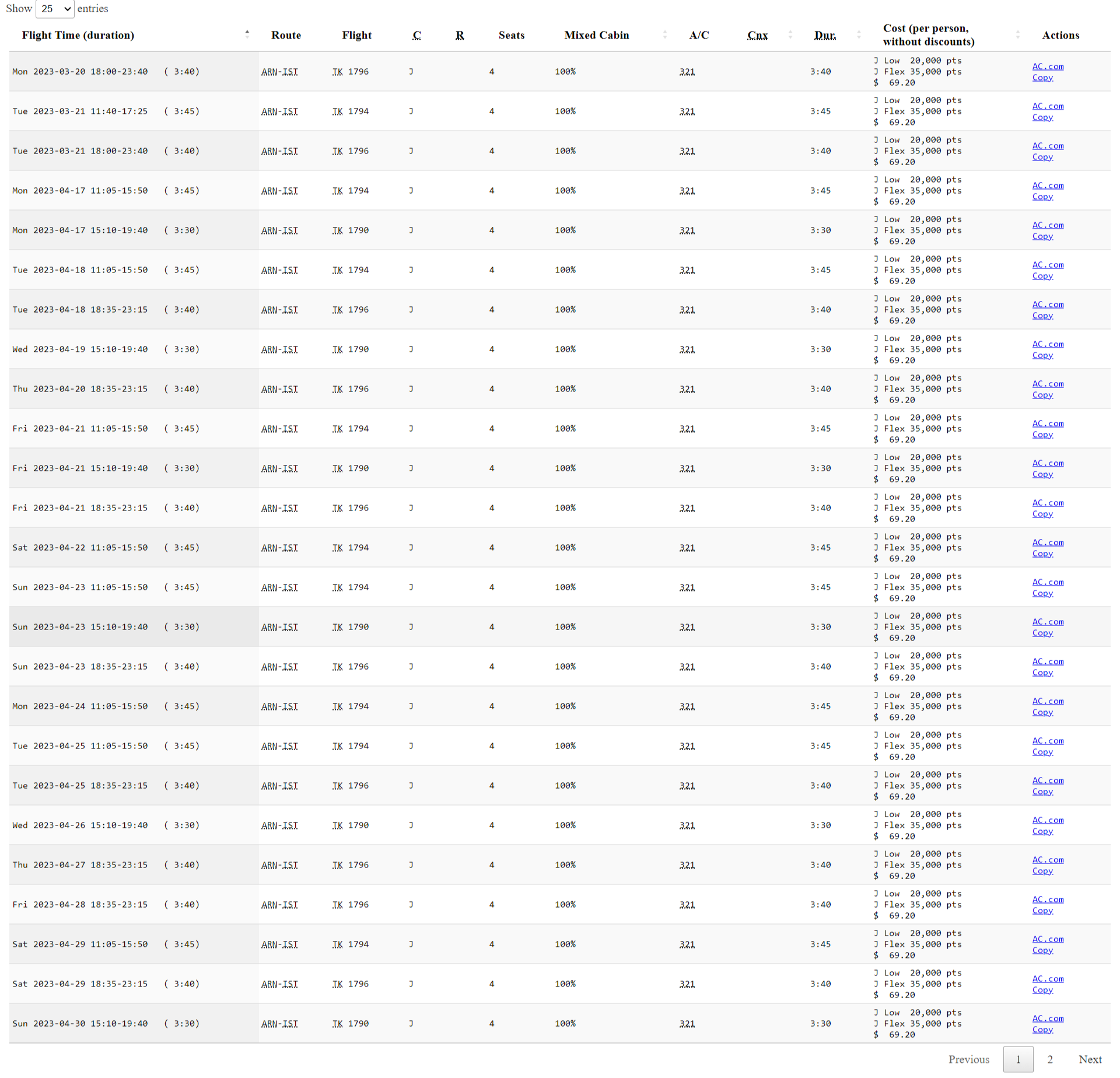The image size is (1120, 1078).
Task: Open the Show entries dropdown
Action: point(54,9)
